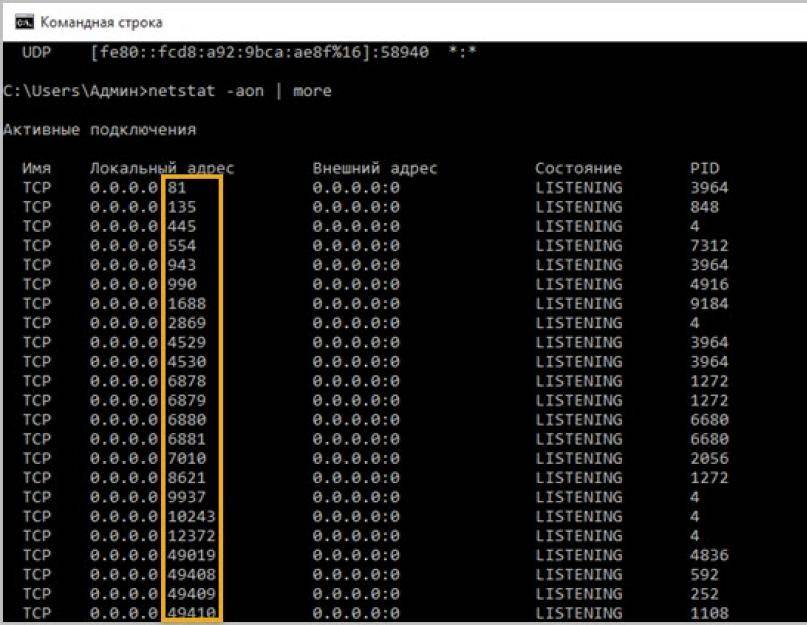Select port 9937 in local address column
This screenshot has width=807, height=625.
[186, 497]
